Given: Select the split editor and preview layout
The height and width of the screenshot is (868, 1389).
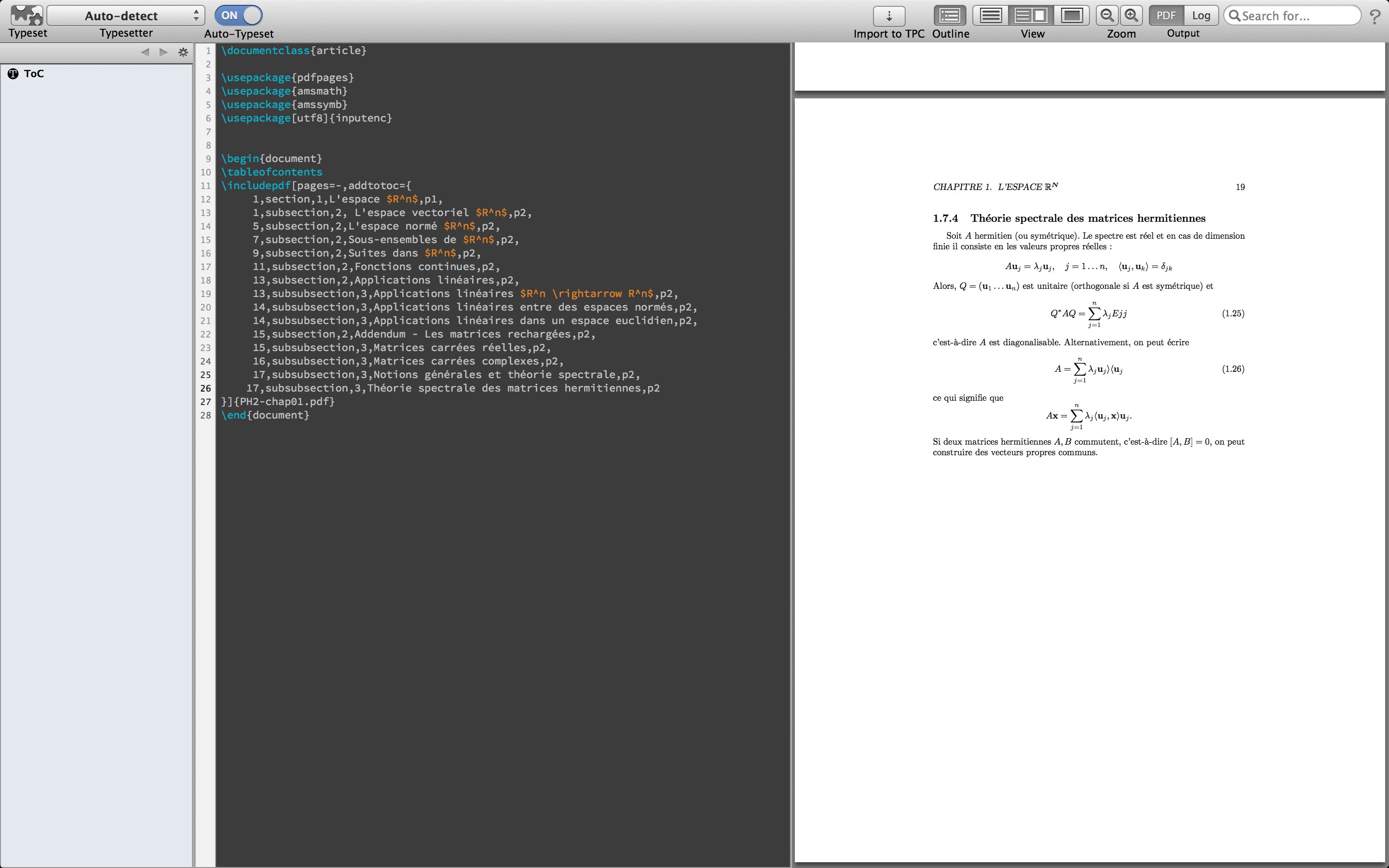Looking at the screenshot, I should click(1032, 15).
